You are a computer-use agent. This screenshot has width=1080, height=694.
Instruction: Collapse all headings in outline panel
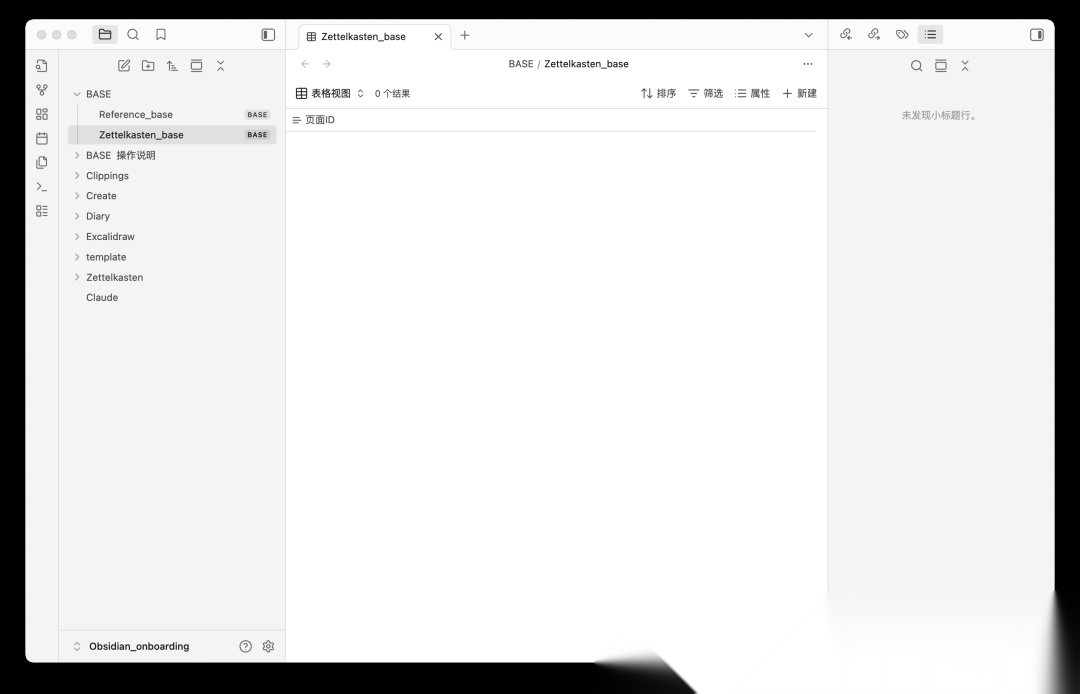click(x=965, y=66)
